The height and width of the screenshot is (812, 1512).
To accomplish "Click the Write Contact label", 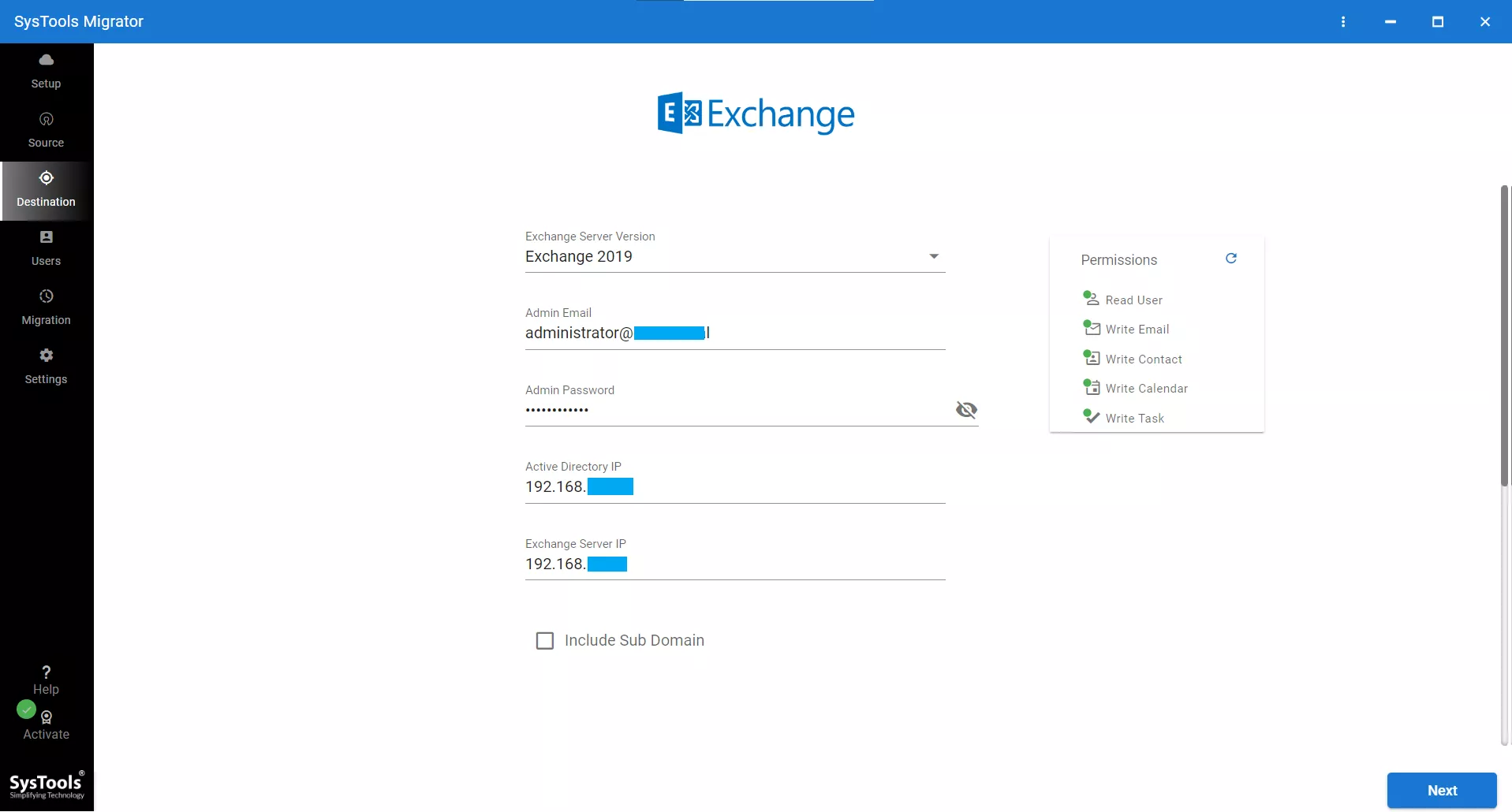I will point(1144,359).
